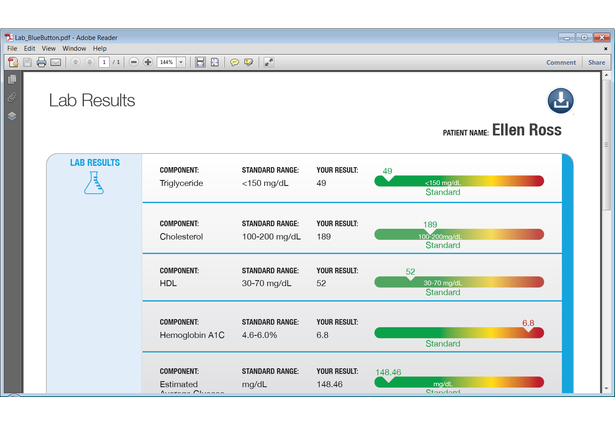Click the Save file floppy icon
Screen dimensions: 615x424
[27, 62]
